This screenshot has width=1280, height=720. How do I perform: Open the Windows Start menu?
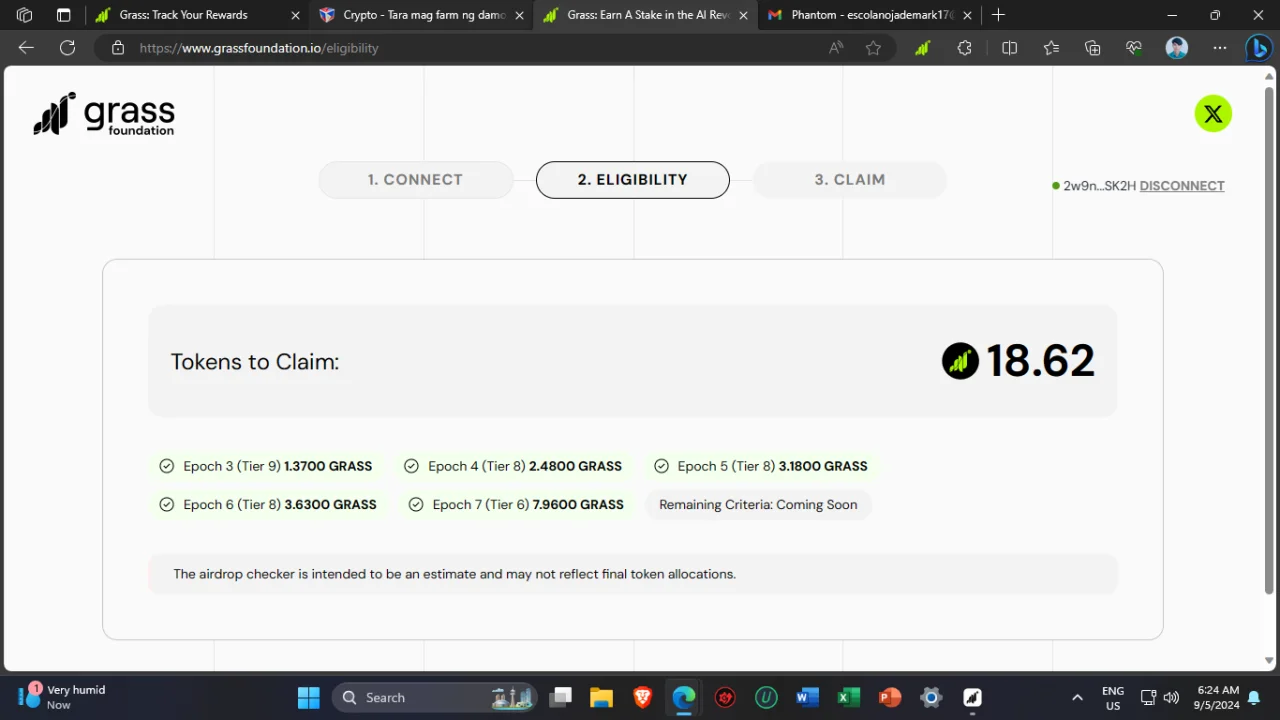pos(309,697)
